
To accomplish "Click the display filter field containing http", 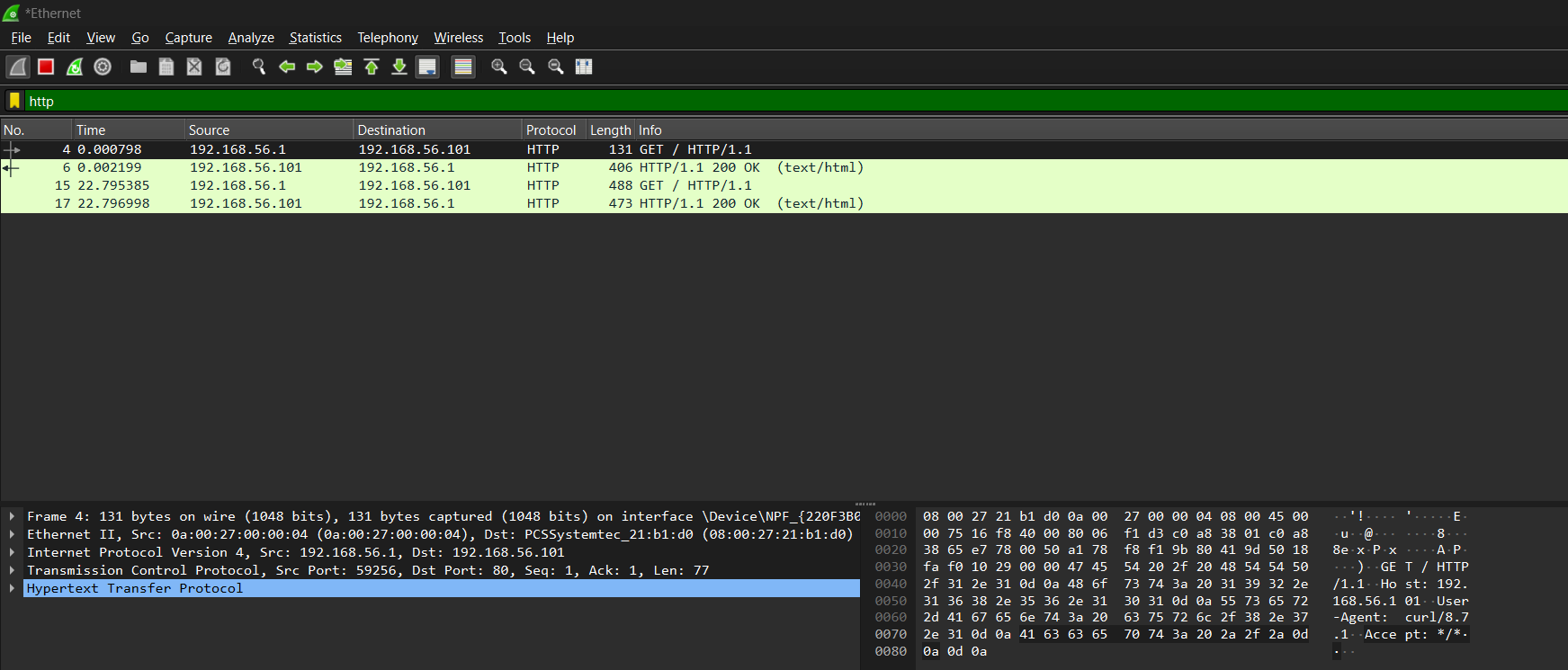I will (x=795, y=101).
